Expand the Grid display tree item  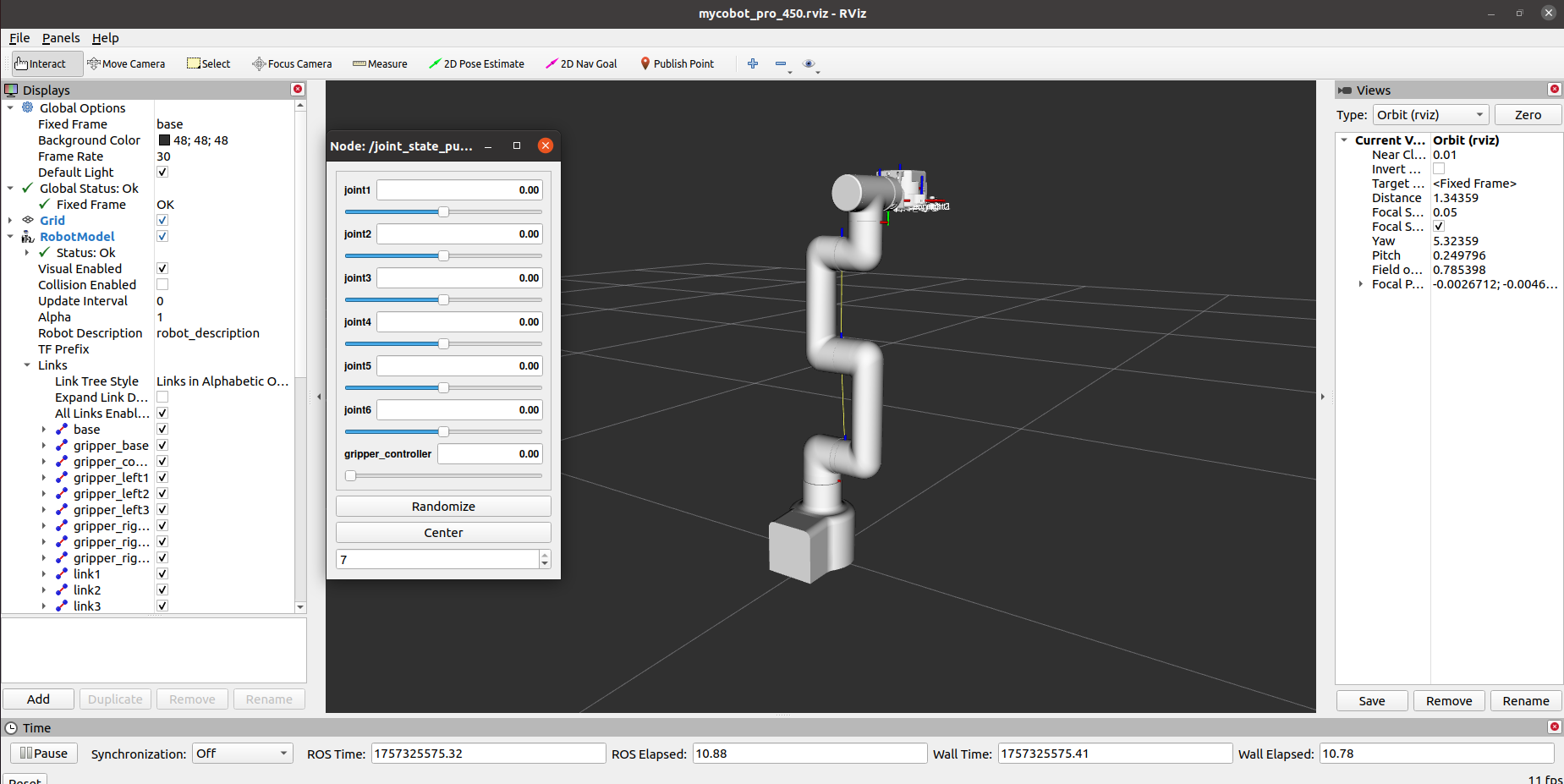(x=10, y=221)
